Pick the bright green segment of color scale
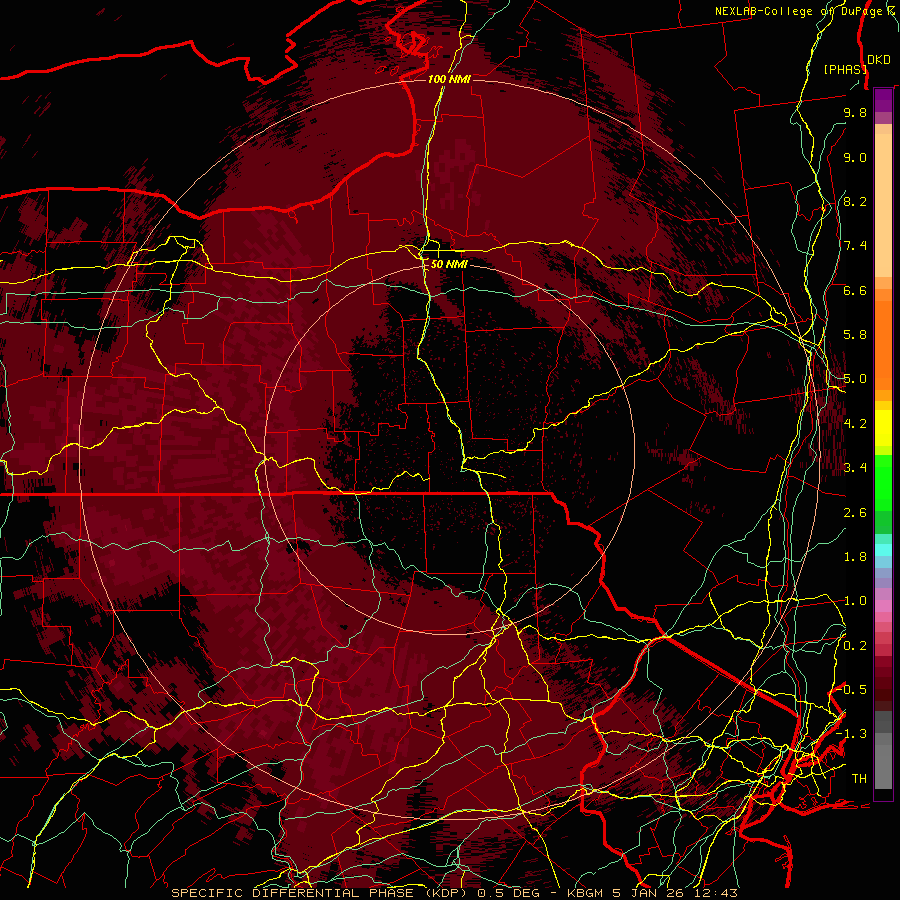Screen dimensions: 900x900 coord(883,482)
